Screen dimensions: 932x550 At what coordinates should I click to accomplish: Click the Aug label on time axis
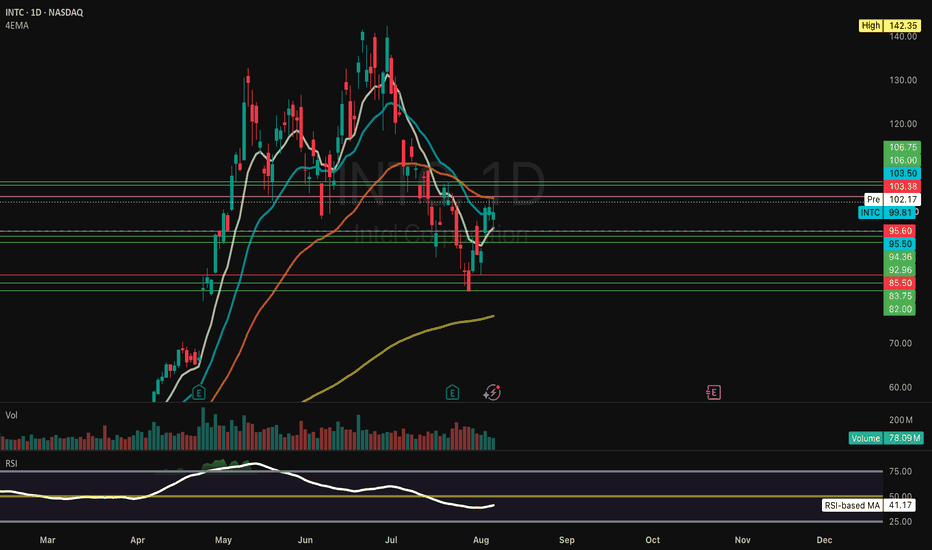(x=481, y=540)
